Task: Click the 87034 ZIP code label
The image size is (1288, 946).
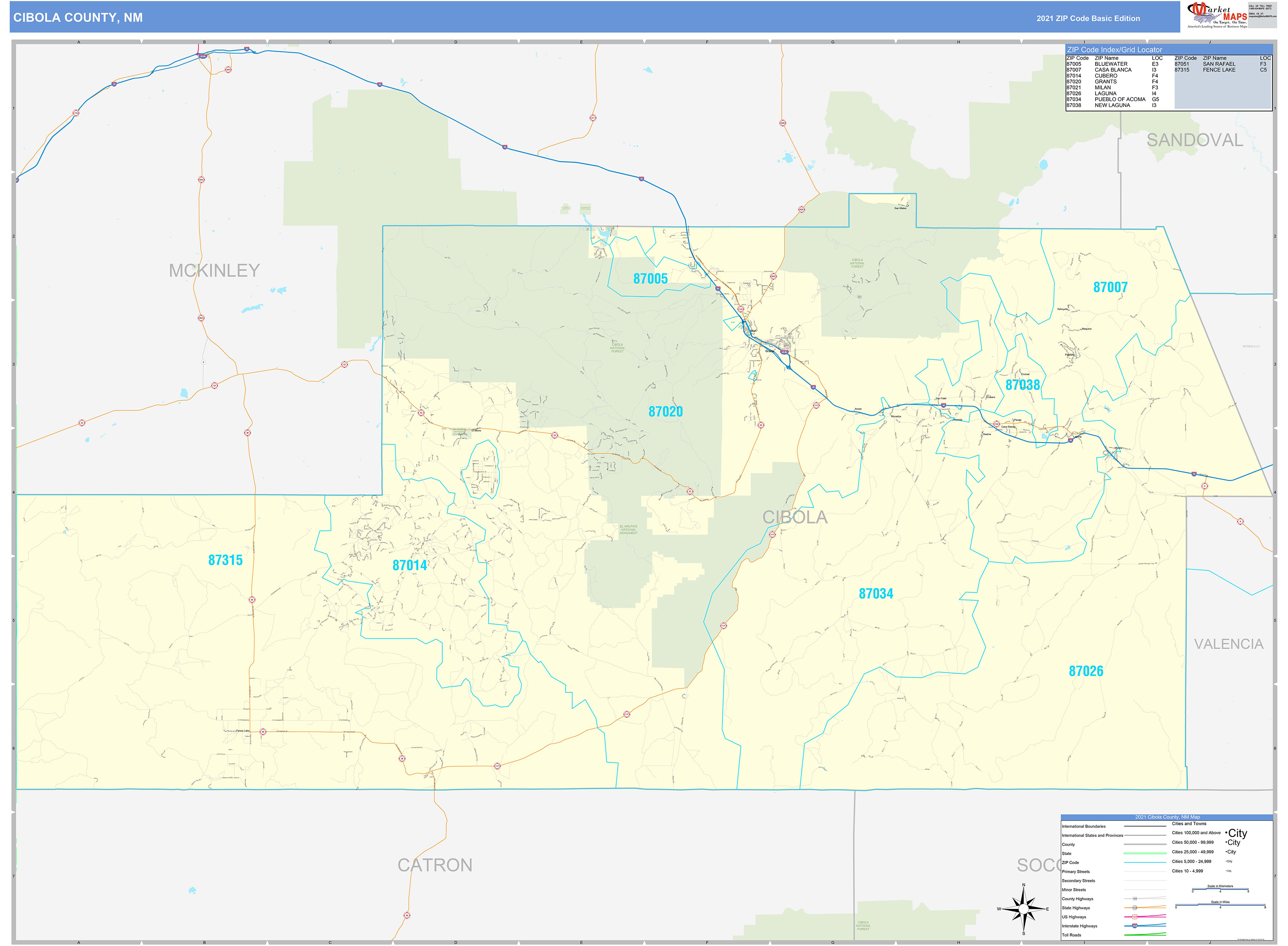Action: [876, 594]
